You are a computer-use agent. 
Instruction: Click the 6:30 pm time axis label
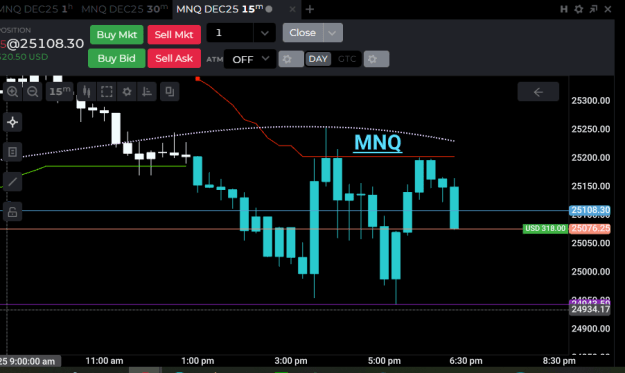[466, 361]
